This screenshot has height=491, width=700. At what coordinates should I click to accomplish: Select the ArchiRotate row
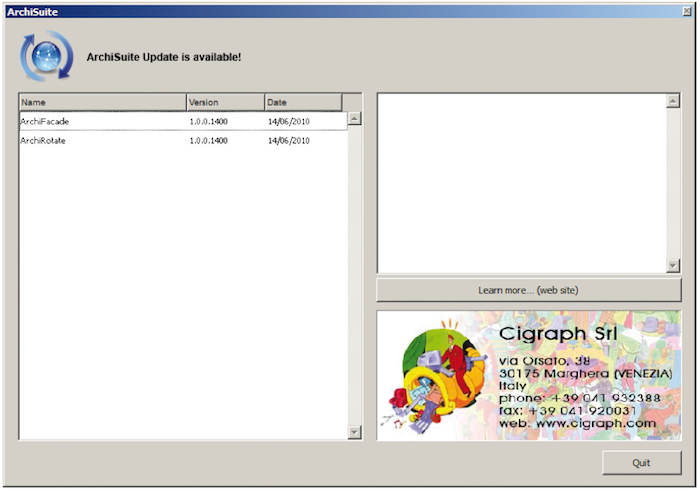(x=183, y=141)
